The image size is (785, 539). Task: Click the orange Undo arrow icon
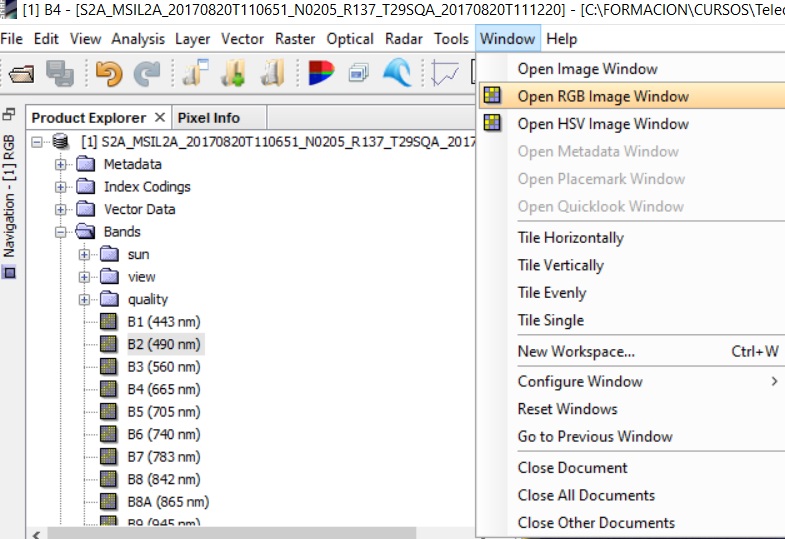pyautogui.click(x=109, y=73)
